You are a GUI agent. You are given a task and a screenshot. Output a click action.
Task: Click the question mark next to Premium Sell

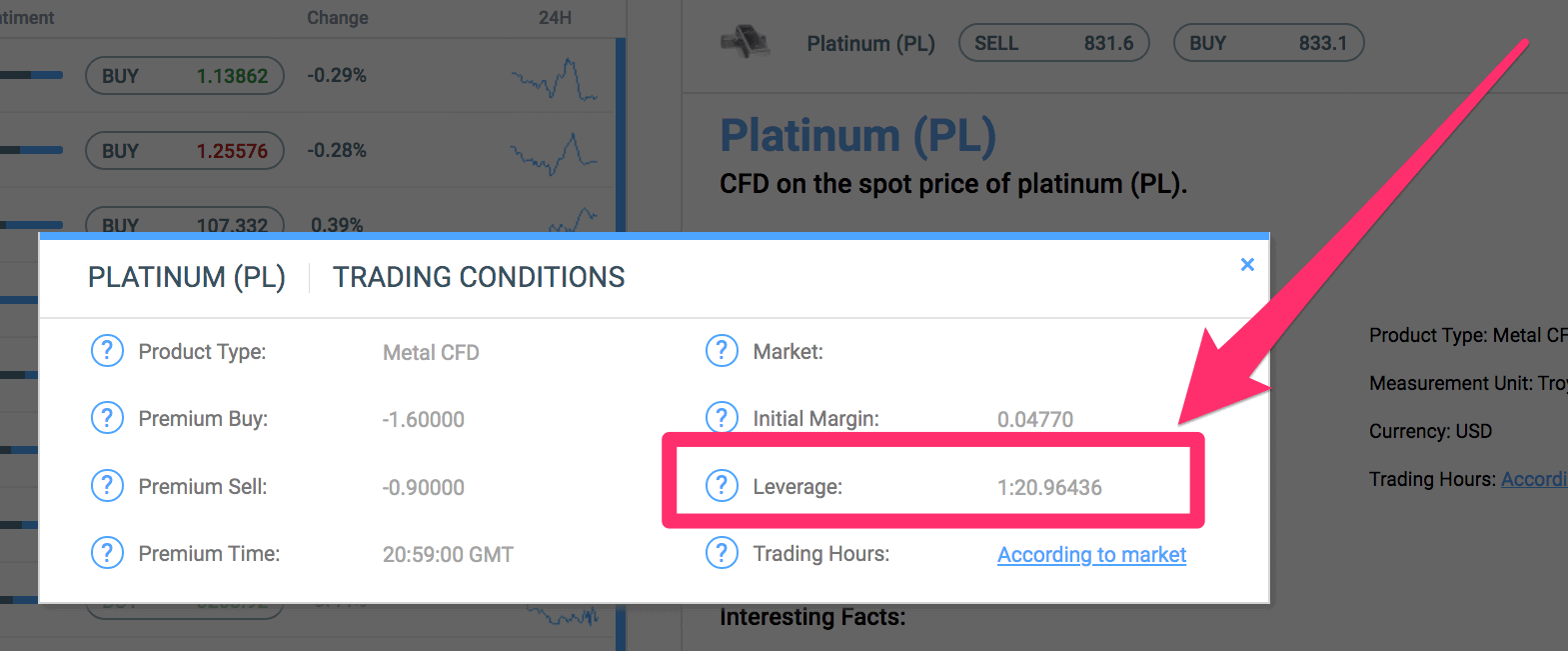click(x=107, y=486)
